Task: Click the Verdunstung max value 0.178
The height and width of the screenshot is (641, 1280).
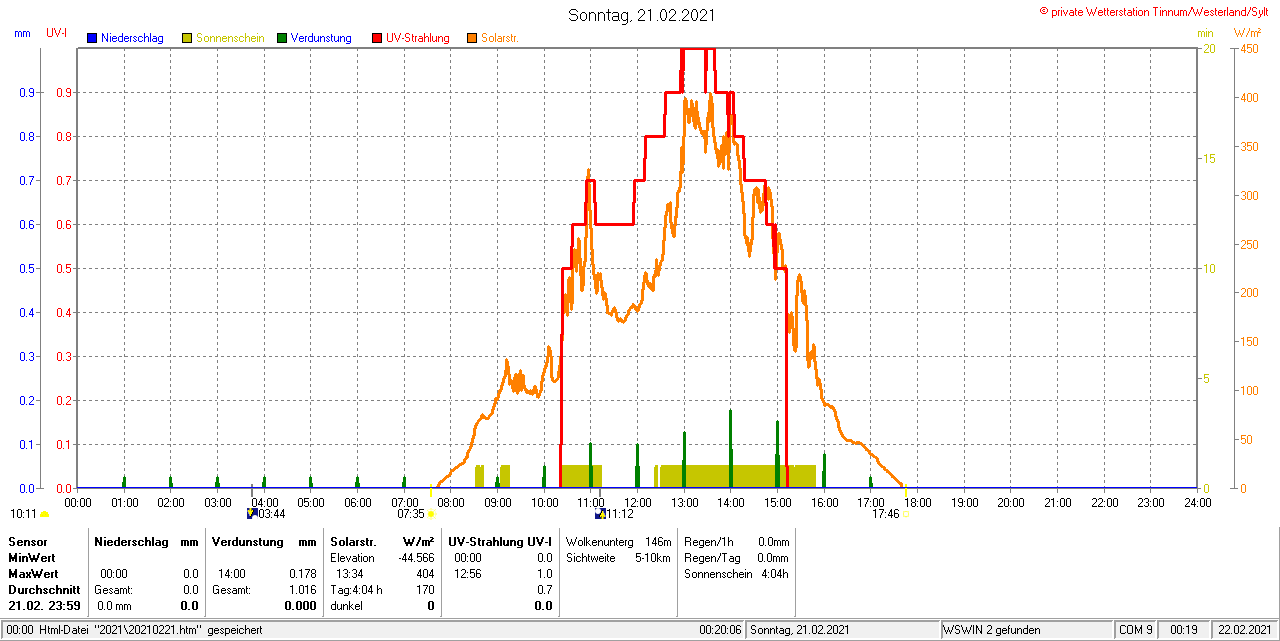Action: (x=302, y=574)
